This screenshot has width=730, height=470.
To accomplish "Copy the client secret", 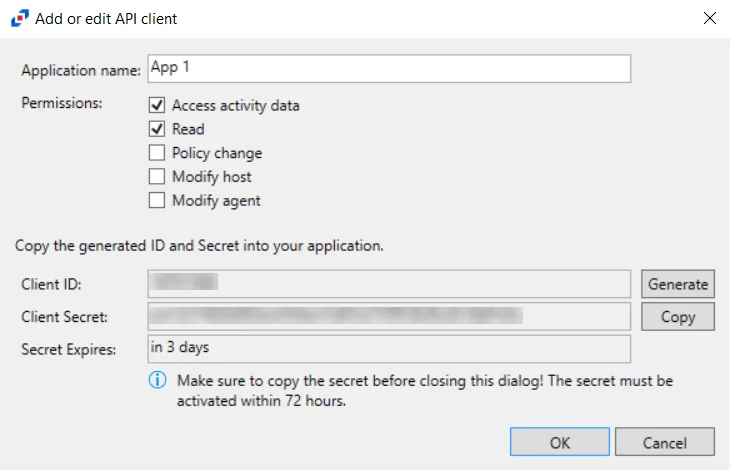I will point(678,316).
